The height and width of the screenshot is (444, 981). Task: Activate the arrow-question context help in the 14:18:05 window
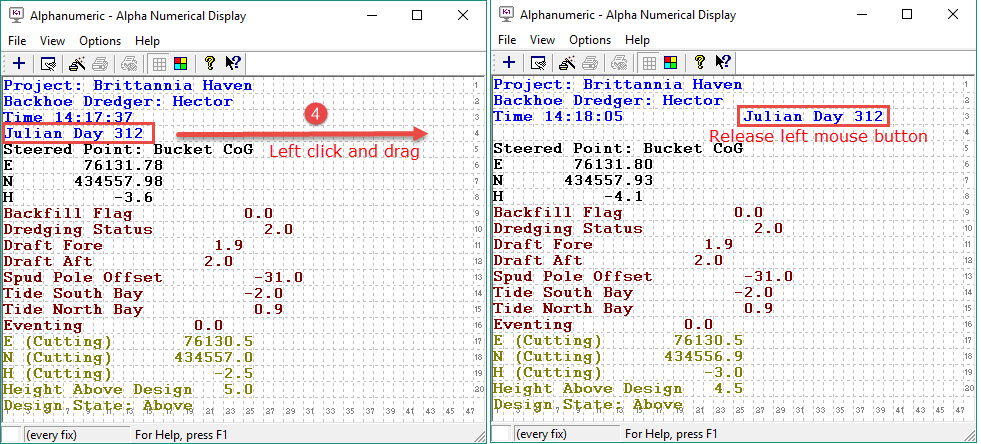pyautogui.click(x=723, y=61)
